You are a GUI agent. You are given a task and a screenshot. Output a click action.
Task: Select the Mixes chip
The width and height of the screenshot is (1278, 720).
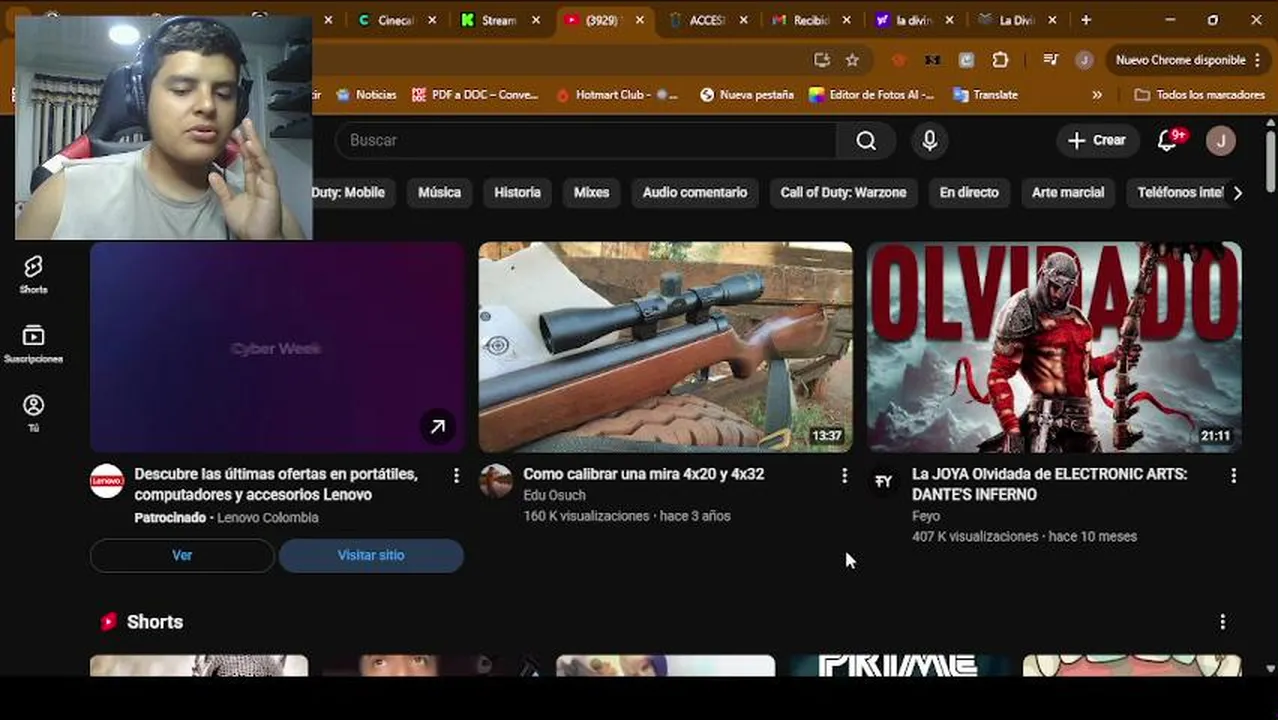591,193
